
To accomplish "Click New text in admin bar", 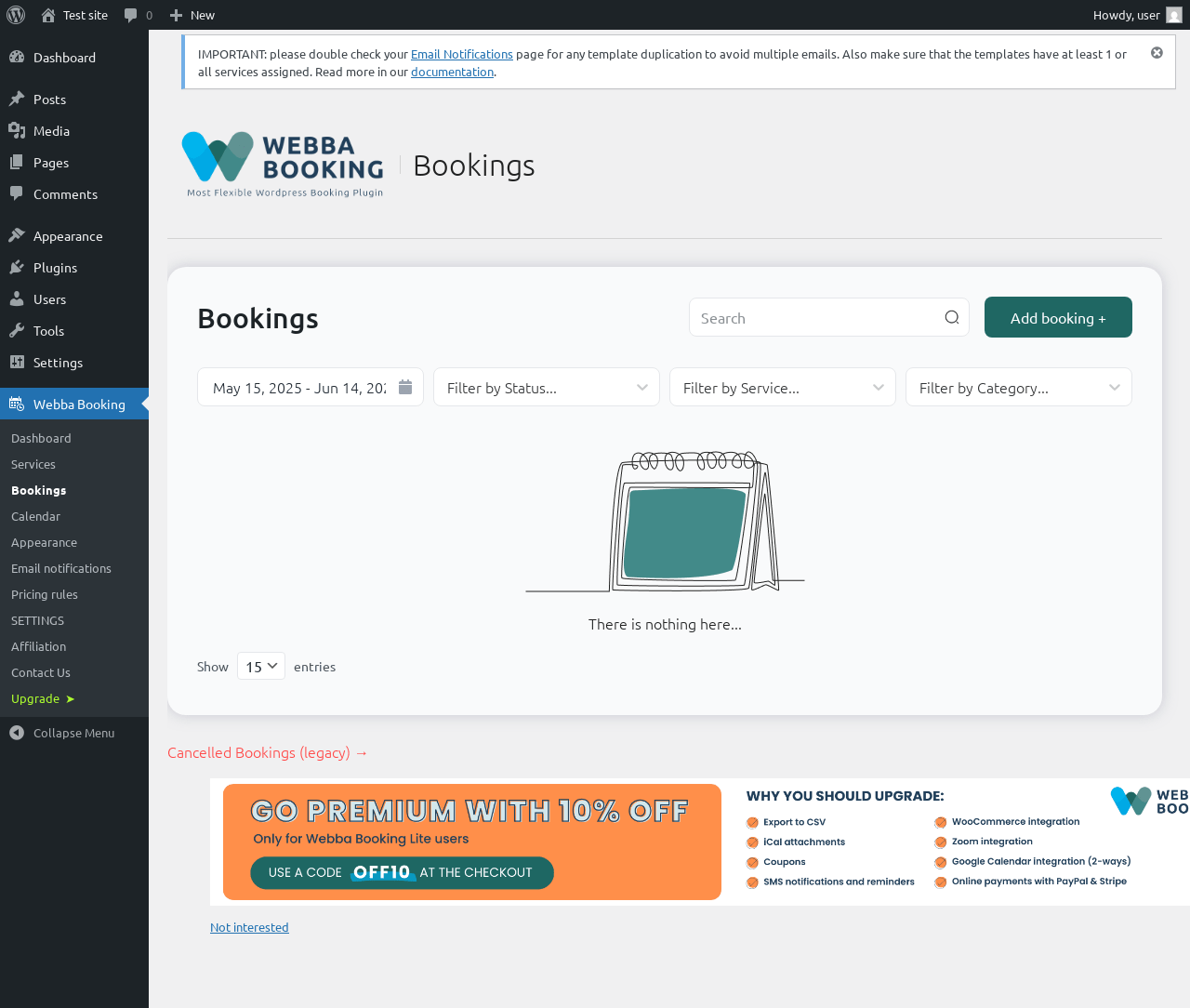I will 203,15.
